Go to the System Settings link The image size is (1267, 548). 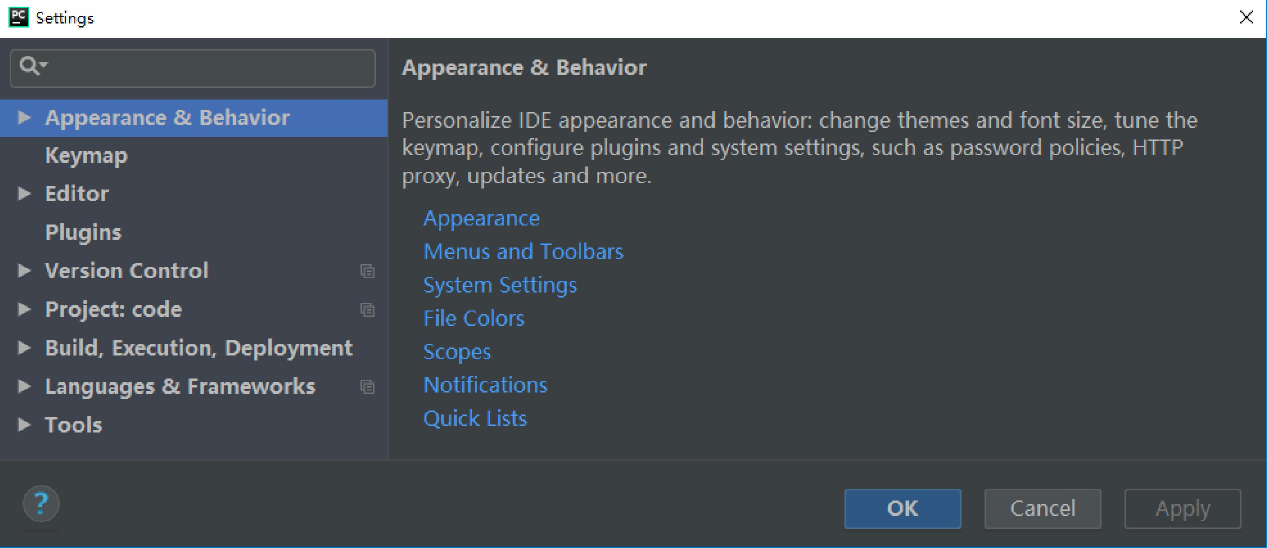click(x=500, y=285)
